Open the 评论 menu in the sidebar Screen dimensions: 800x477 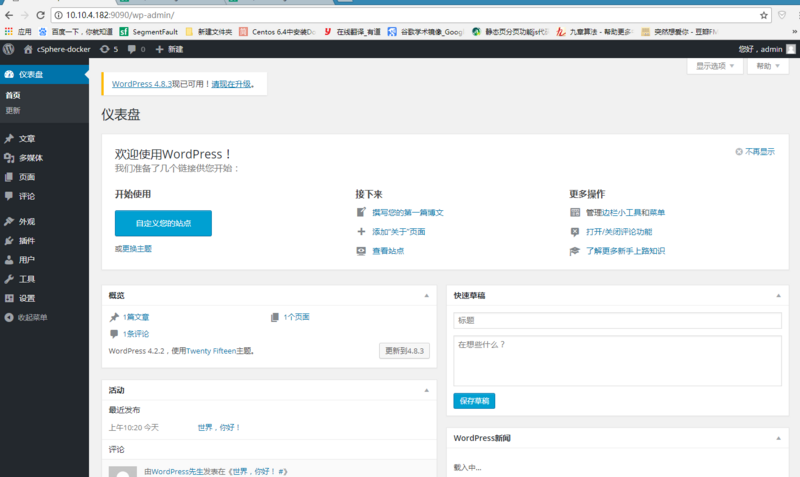tap(27, 196)
